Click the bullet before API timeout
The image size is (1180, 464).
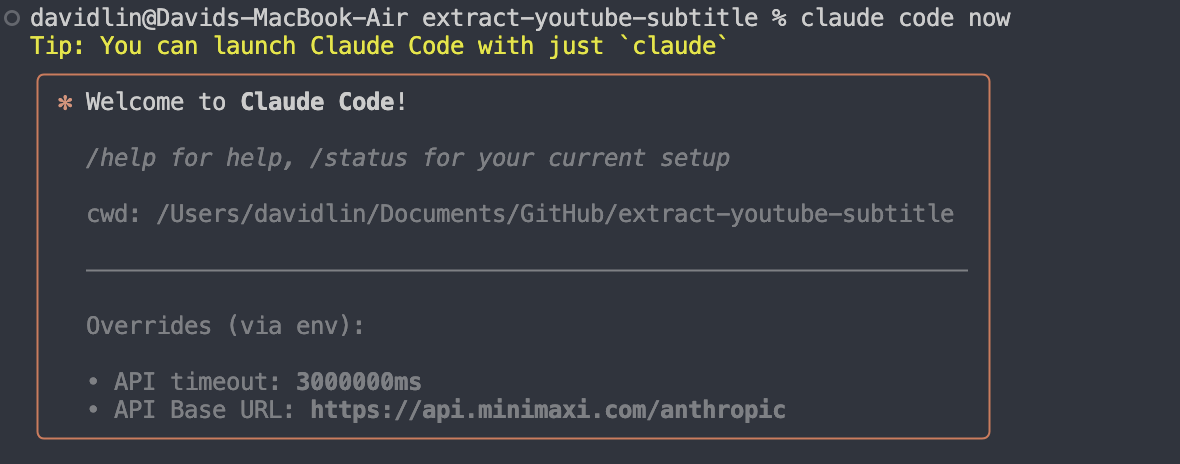click(93, 382)
